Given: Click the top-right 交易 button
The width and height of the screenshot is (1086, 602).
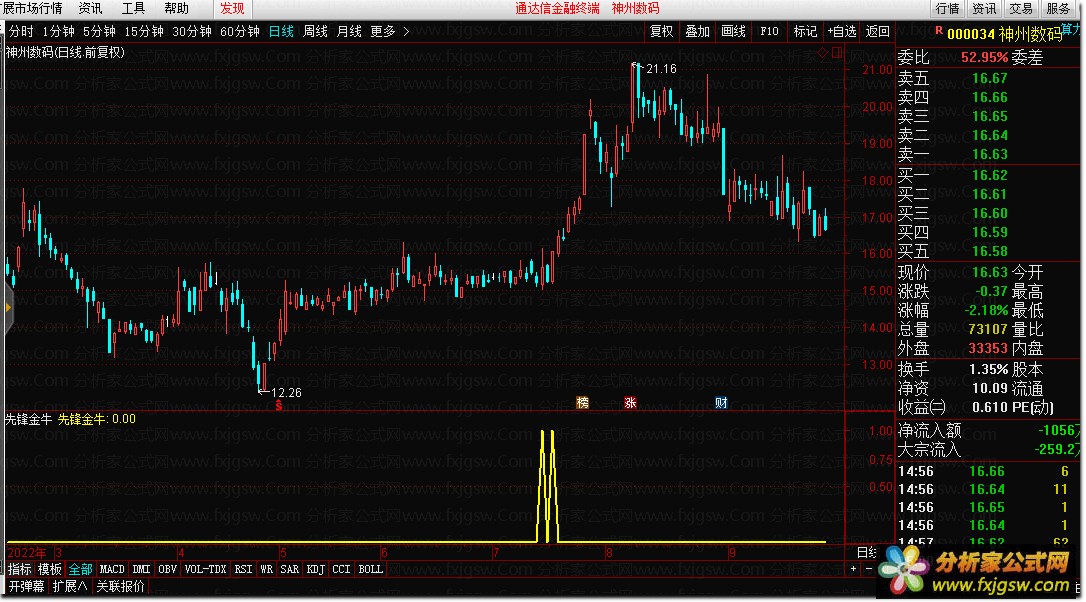Looking at the screenshot, I should pos(1021,8).
